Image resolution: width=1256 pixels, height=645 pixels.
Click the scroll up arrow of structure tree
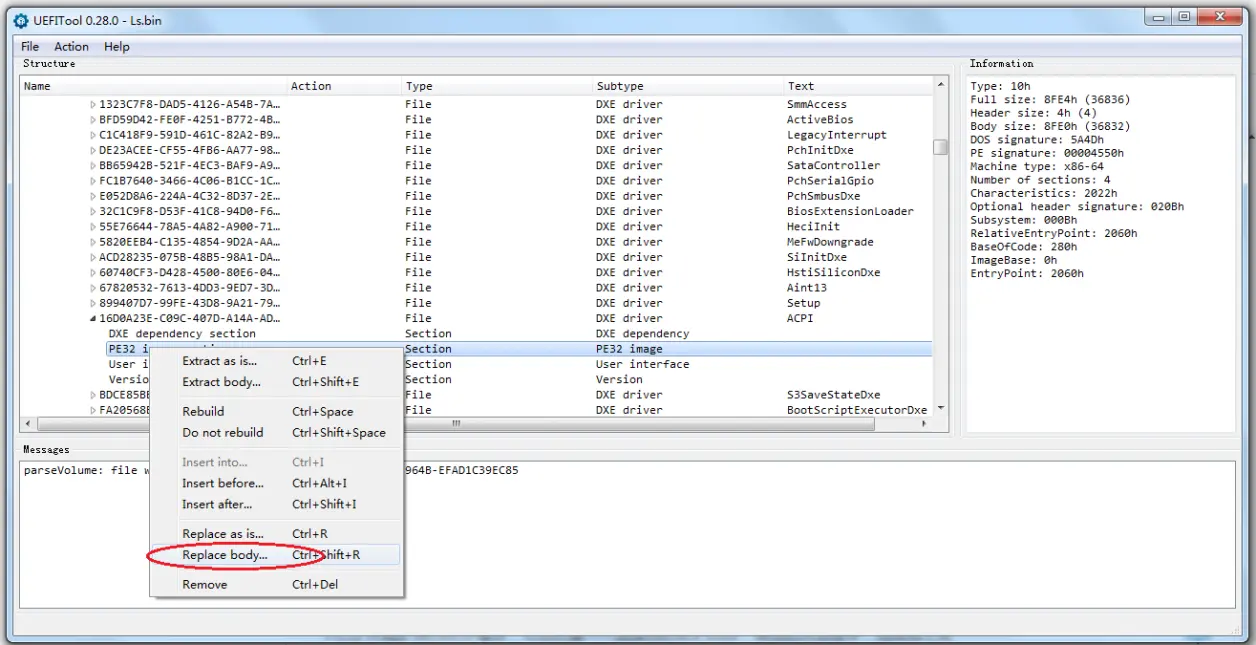[940, 87]
